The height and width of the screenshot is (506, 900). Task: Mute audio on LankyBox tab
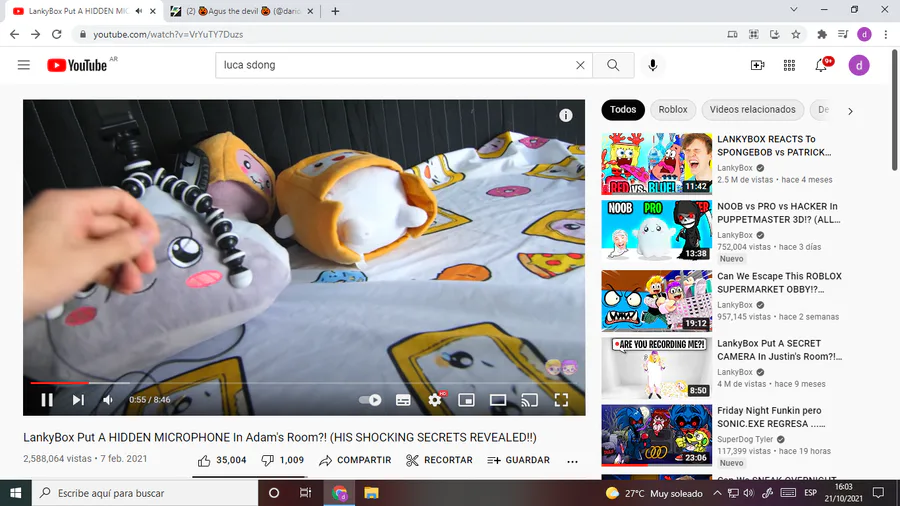tap(139, 11)
